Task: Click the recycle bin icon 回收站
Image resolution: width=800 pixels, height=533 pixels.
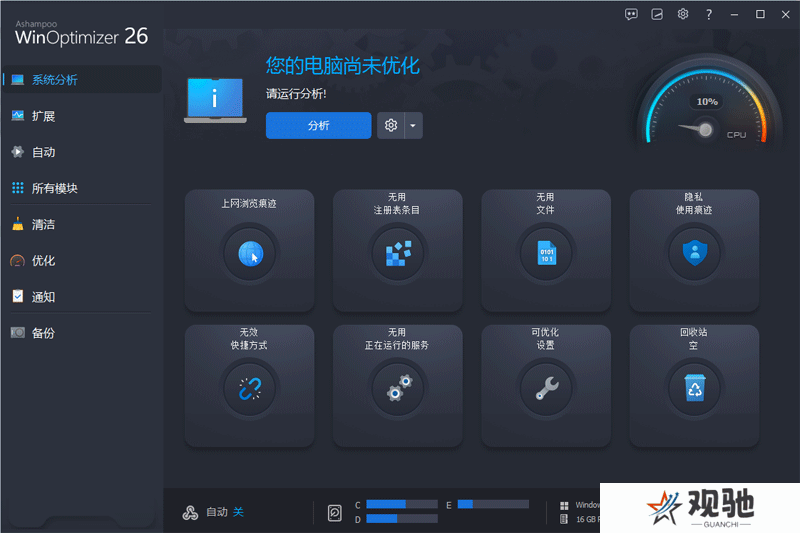Action: 694,389
